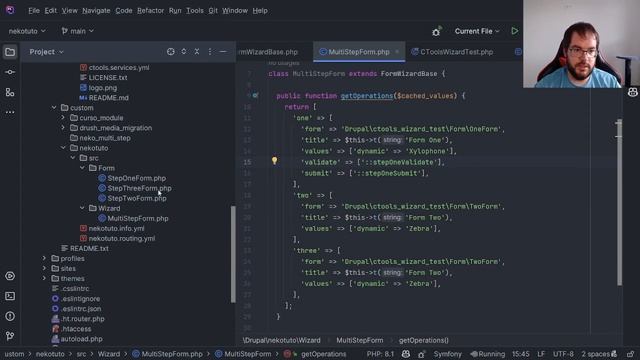This screenshot has width=640, height=360.
Task: Click the Select Opened File target icon
Action: [x=171, y=51]
